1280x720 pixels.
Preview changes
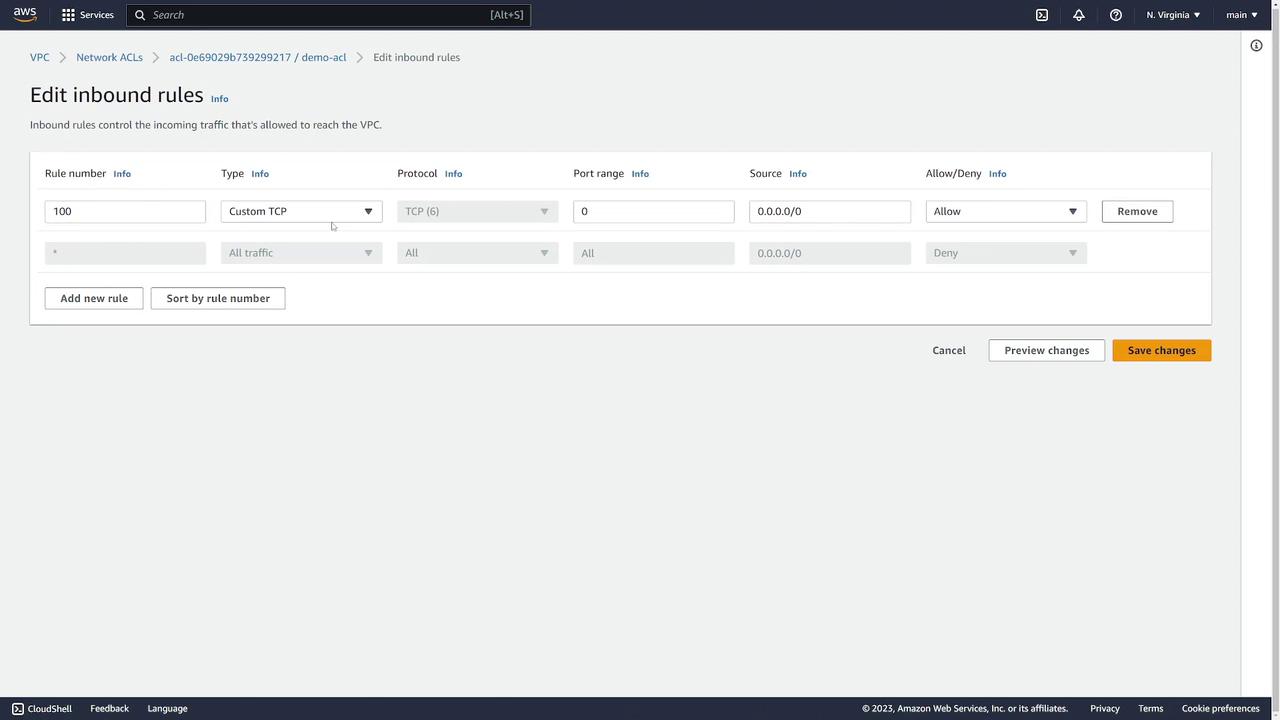point(1047,350)
